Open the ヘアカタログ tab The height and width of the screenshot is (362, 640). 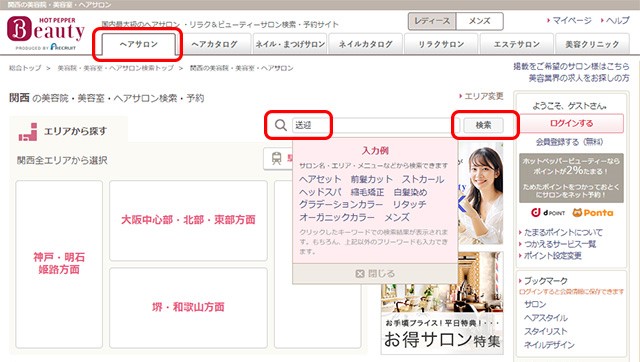(214, 44)
